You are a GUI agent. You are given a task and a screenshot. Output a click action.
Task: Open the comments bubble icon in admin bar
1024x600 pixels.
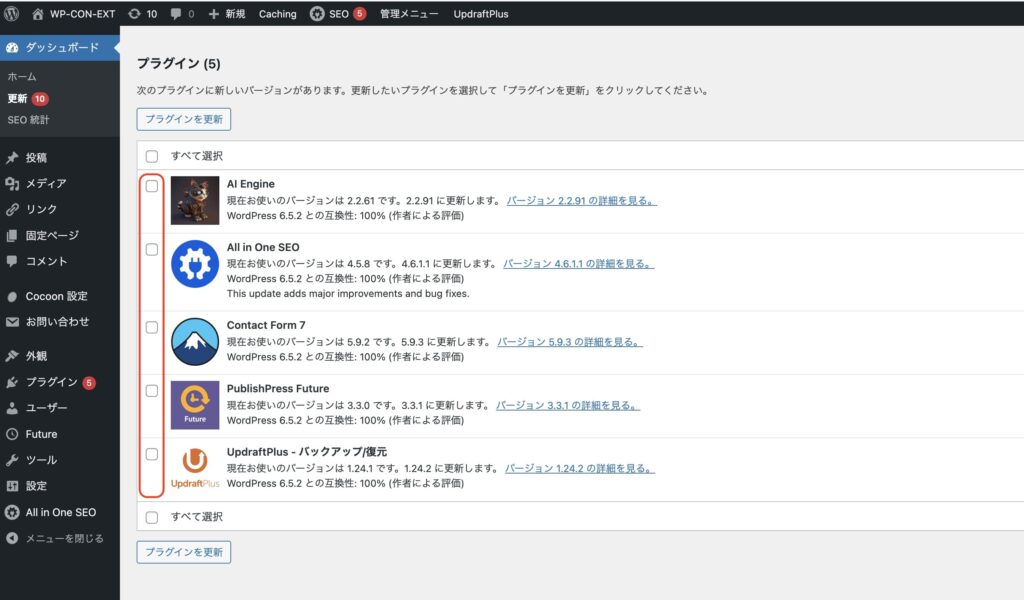[x=176, y=14]
